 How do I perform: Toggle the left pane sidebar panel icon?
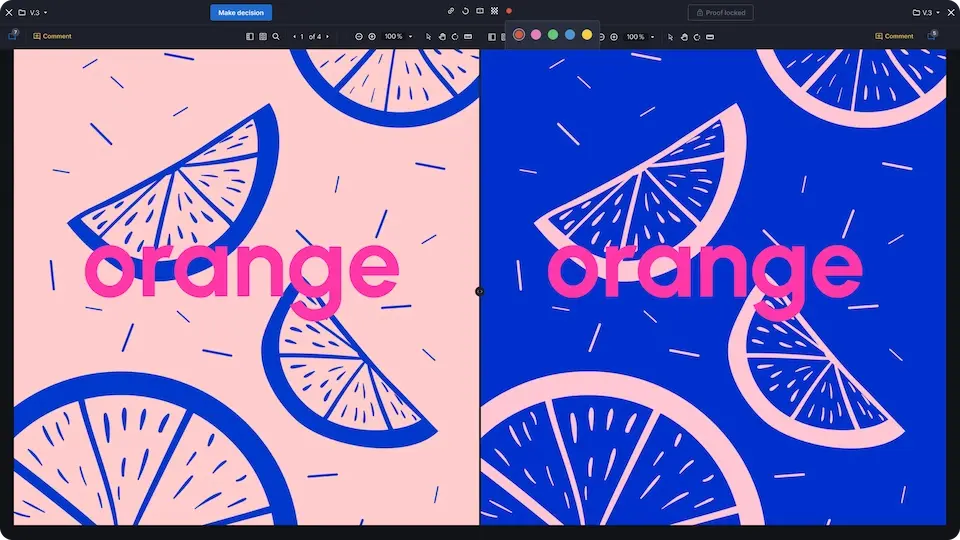[250, 36]
